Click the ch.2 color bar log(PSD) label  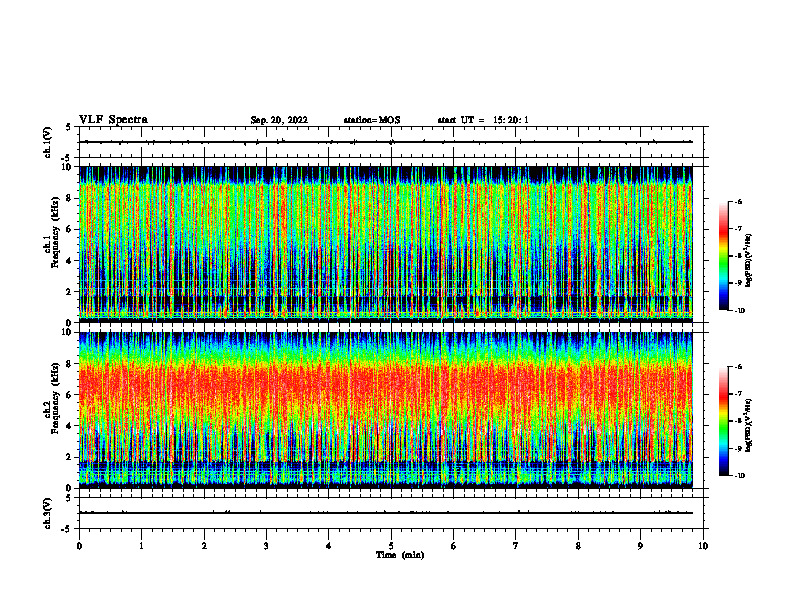point(749,425)
